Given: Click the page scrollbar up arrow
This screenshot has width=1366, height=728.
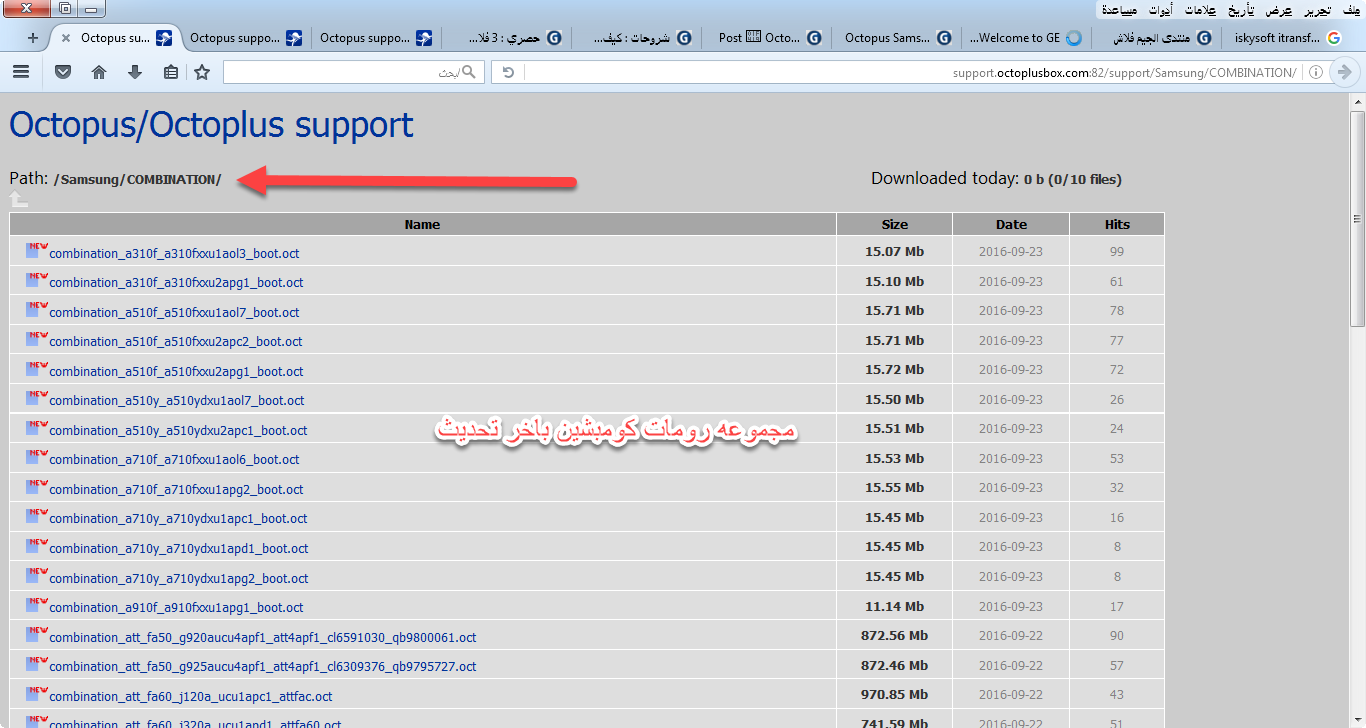Looking at the screenshot, I should click(x=1357, y=102).
